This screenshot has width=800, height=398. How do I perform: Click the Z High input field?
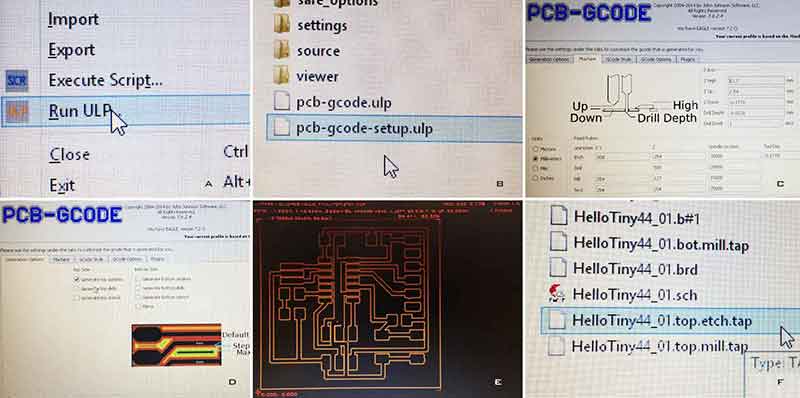pos(756,81)
